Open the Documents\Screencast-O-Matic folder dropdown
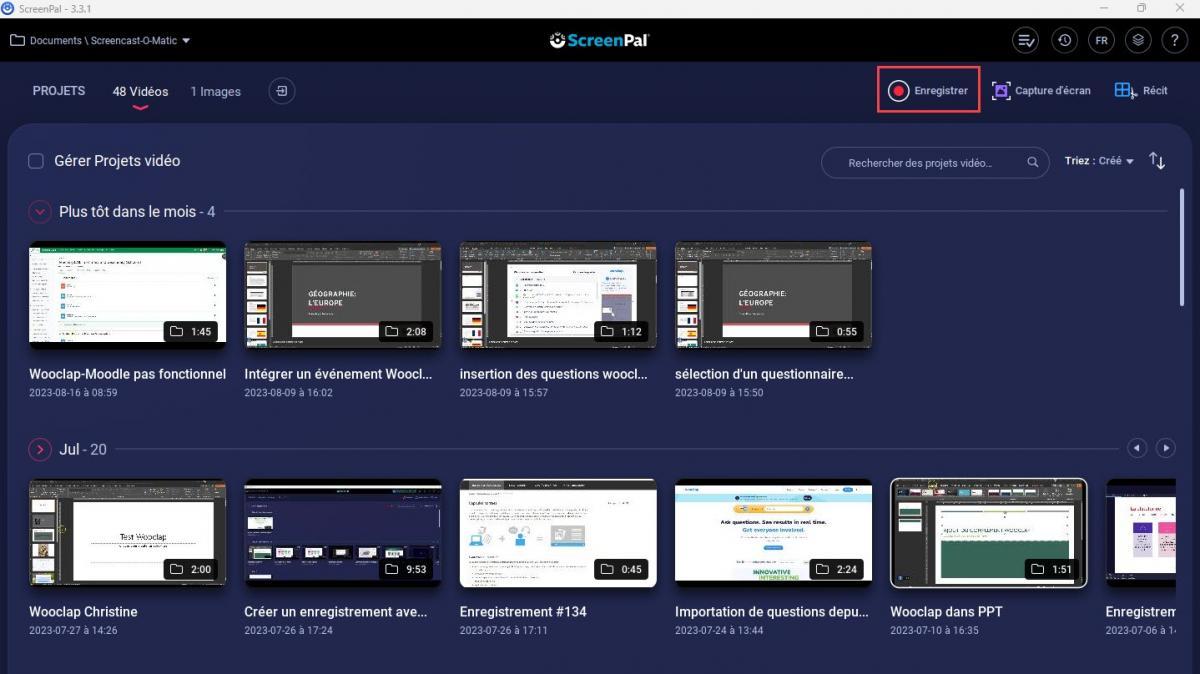This screenshot has height=674, width=1200. 100,41
